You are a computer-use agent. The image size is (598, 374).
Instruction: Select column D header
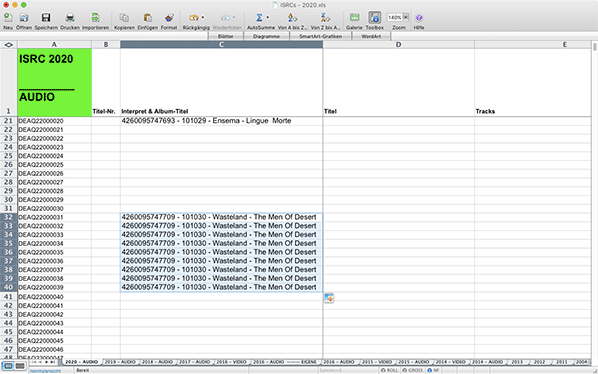pos(398,45)
